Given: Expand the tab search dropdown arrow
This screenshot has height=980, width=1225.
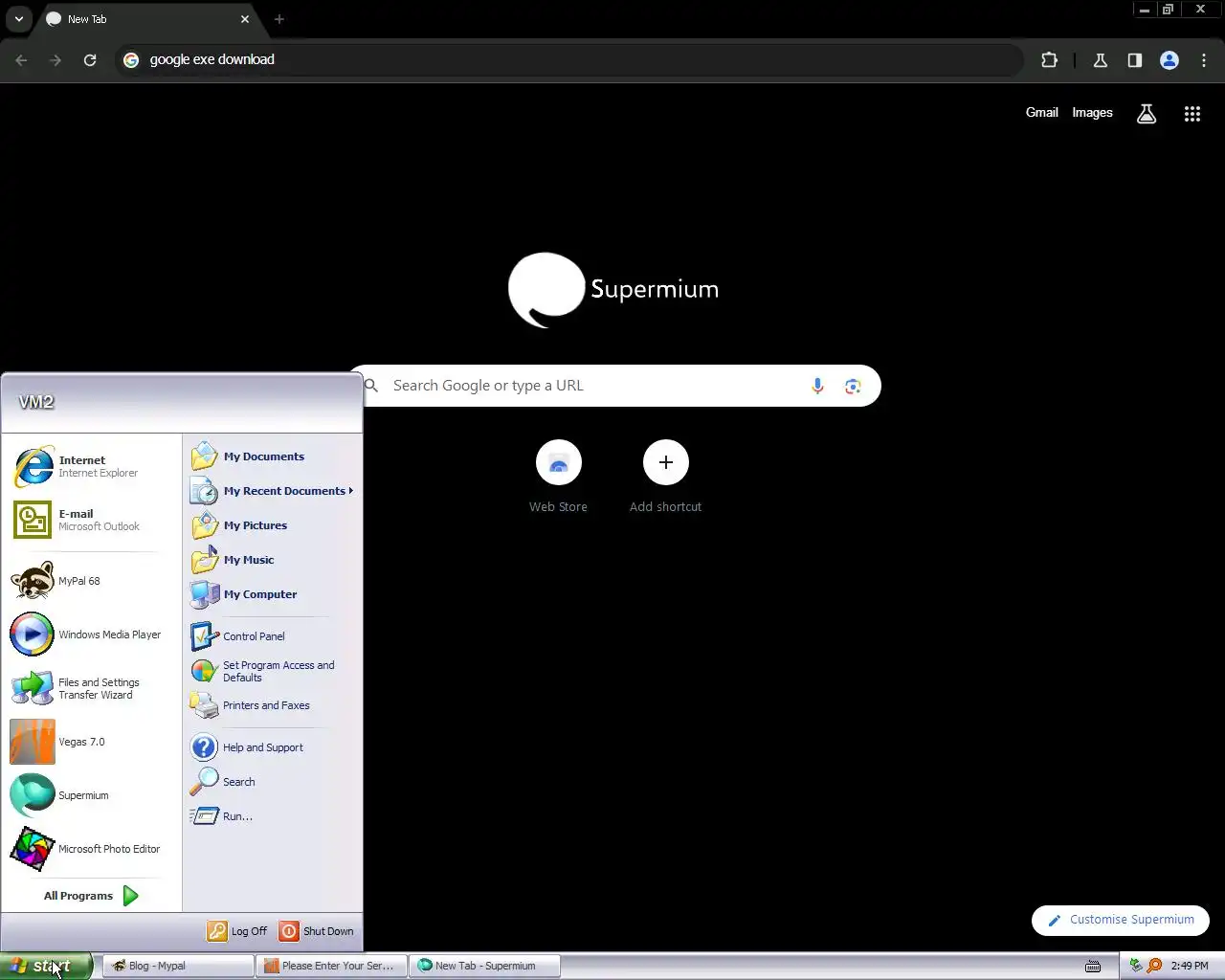Looking at the screenshot, I should coord(19,19).
